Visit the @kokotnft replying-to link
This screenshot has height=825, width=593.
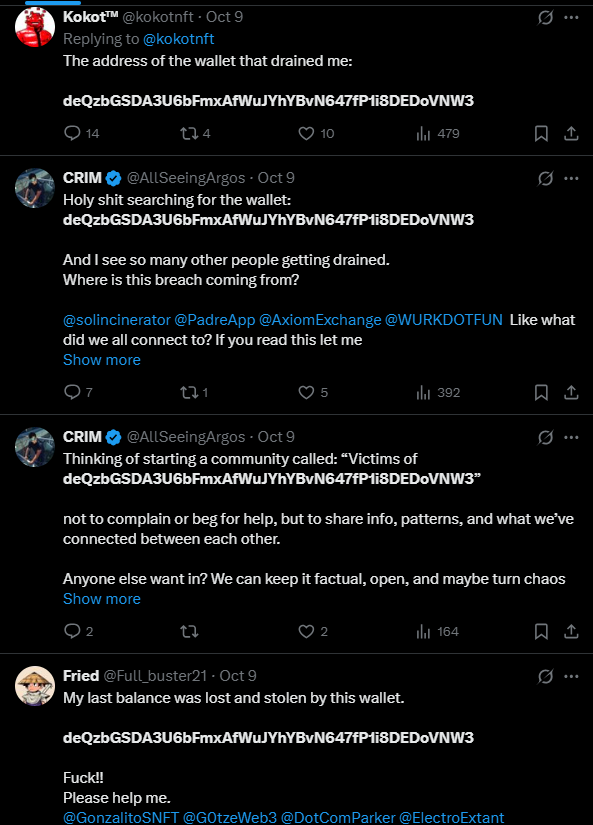coord(178,39)
